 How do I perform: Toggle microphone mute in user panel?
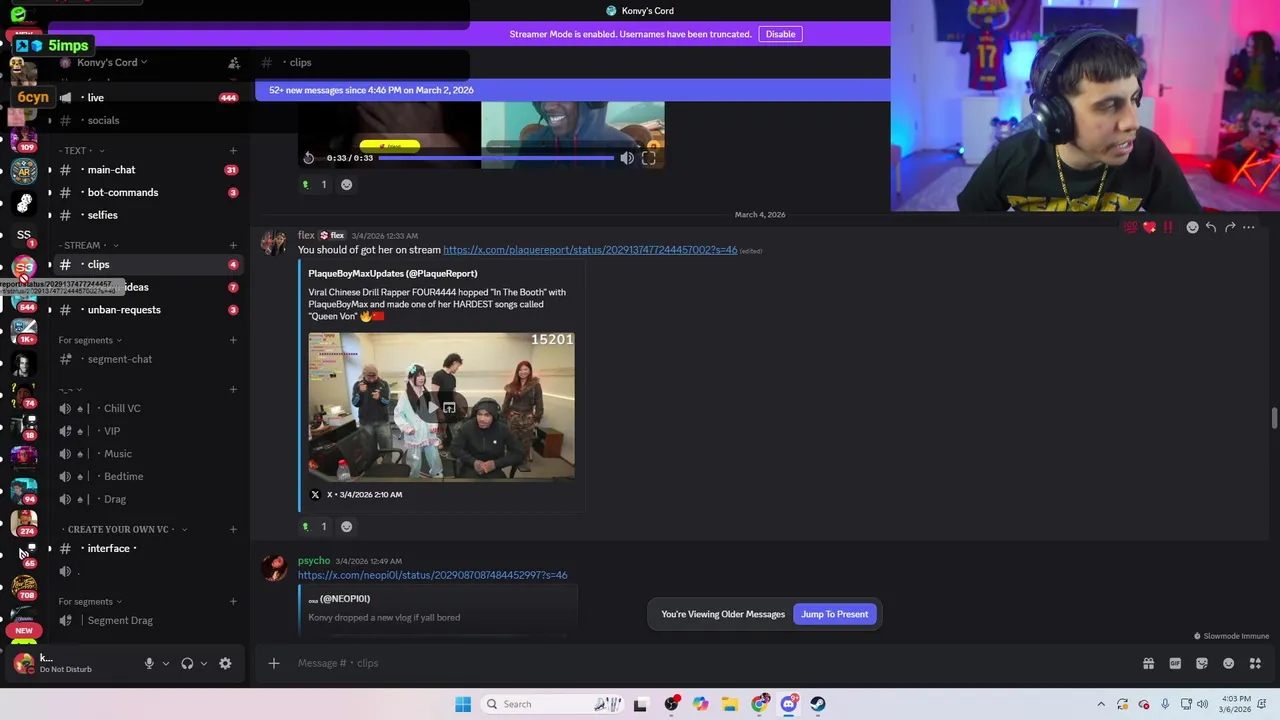tap(149, 663)
